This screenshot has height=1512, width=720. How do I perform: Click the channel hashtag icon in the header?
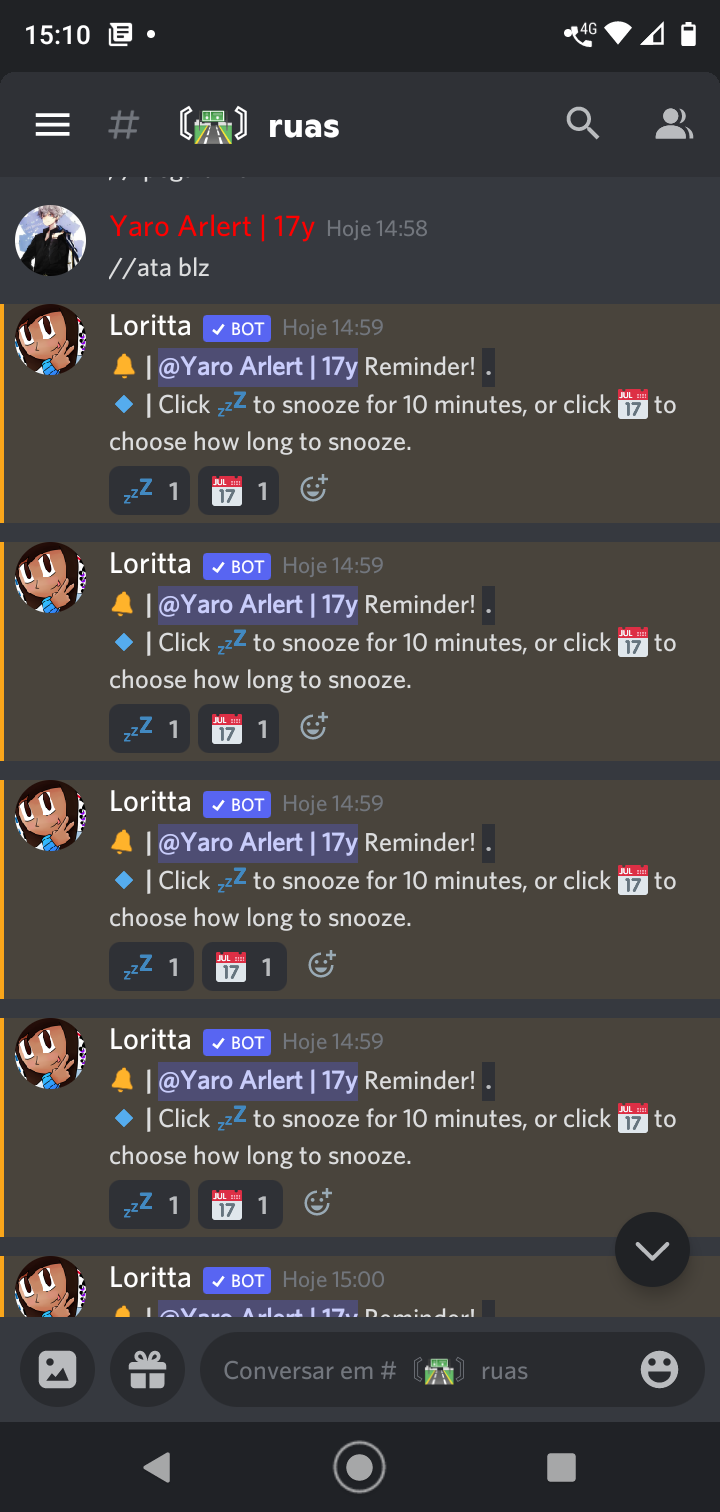(122, 123)
